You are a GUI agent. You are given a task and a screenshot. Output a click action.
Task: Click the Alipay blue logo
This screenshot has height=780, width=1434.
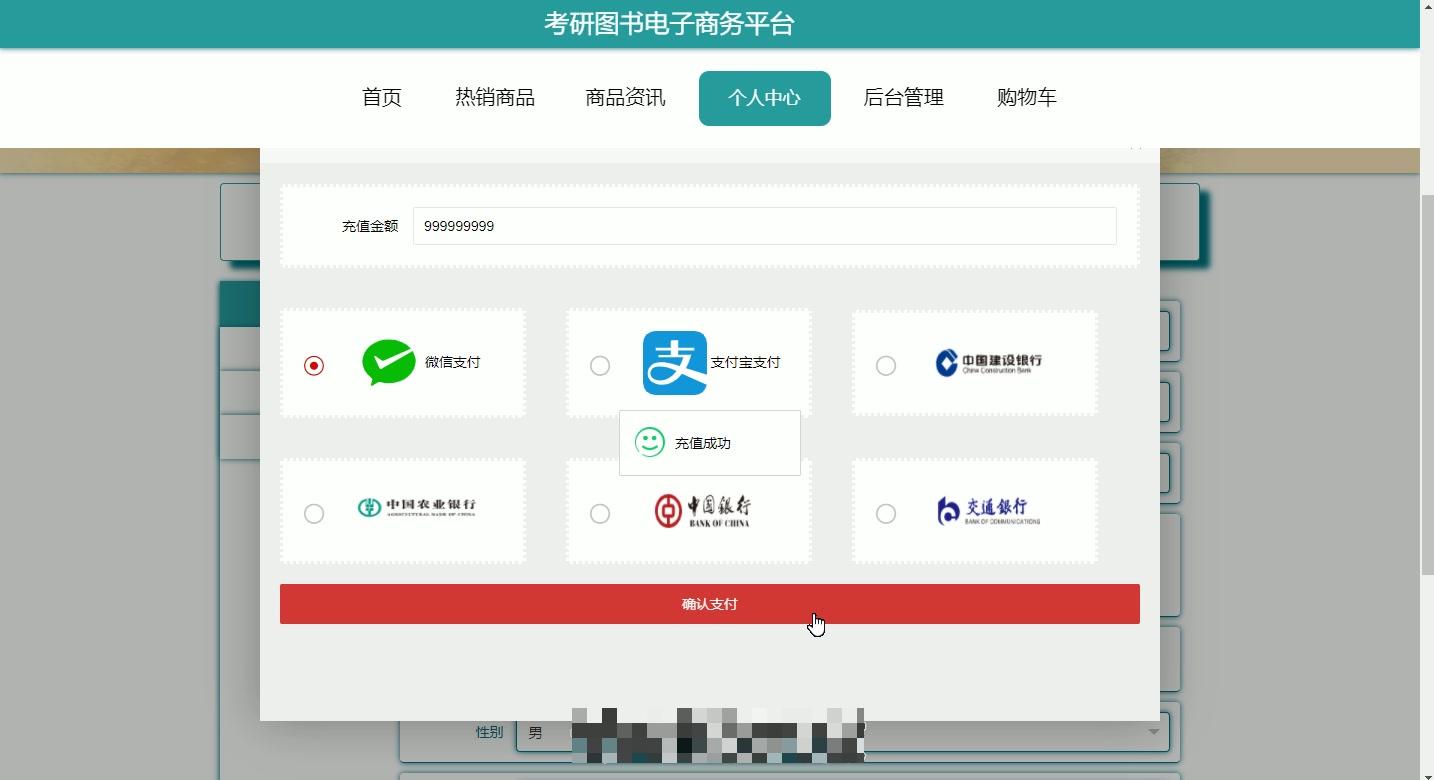(x=675, y=363)
